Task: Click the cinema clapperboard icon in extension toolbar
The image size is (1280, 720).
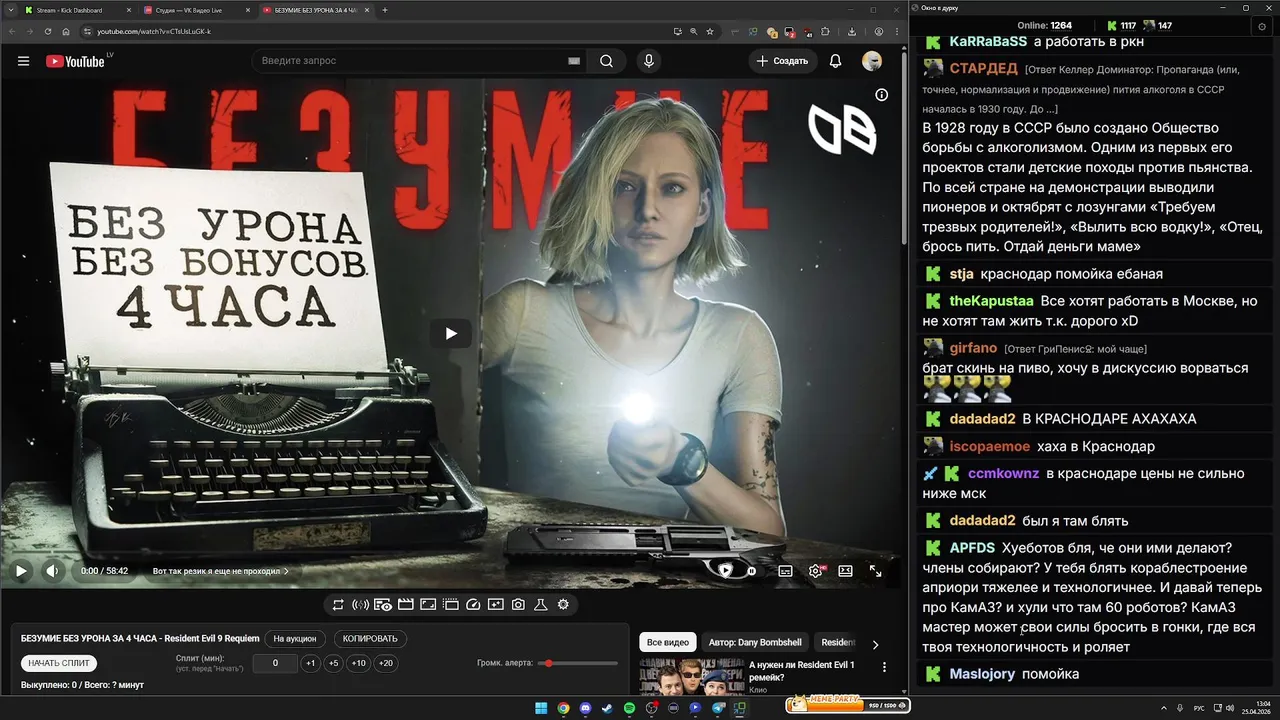Action: pyautogui.click(x=405, y=605)
